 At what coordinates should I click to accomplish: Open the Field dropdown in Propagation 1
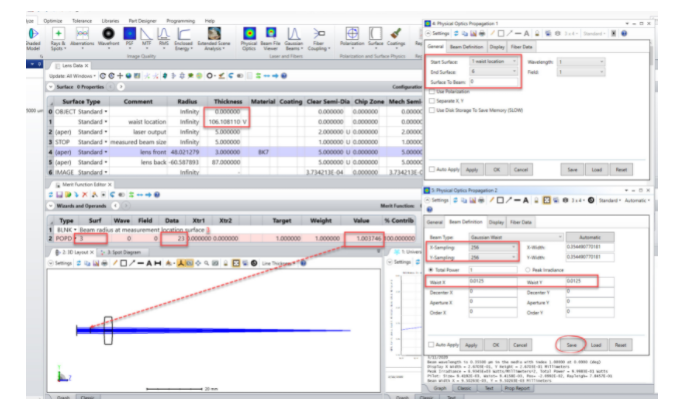581,72
